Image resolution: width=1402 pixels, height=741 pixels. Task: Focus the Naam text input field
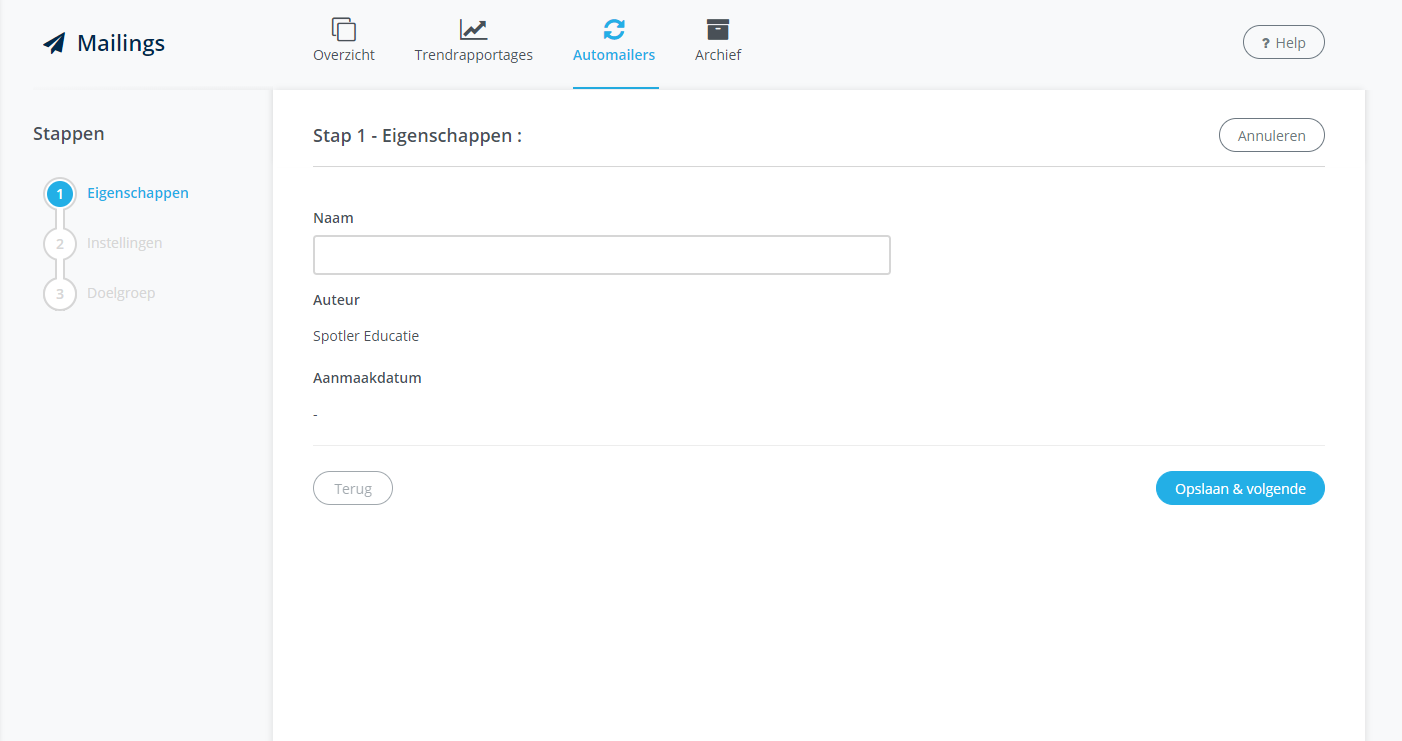coord(601,255)
